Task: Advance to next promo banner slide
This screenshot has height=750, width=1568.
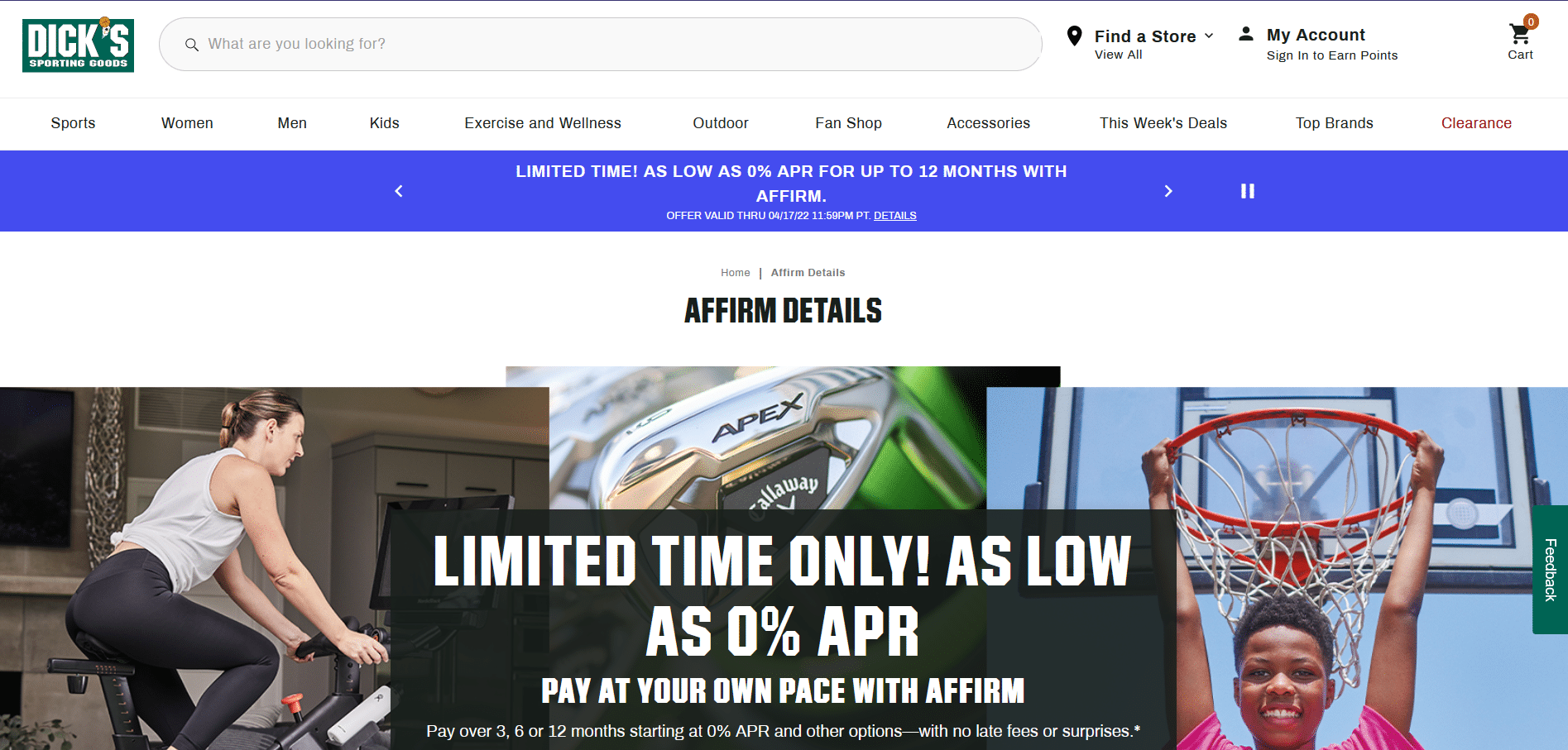Action: pyautogui.click(x=1168, y=191)
